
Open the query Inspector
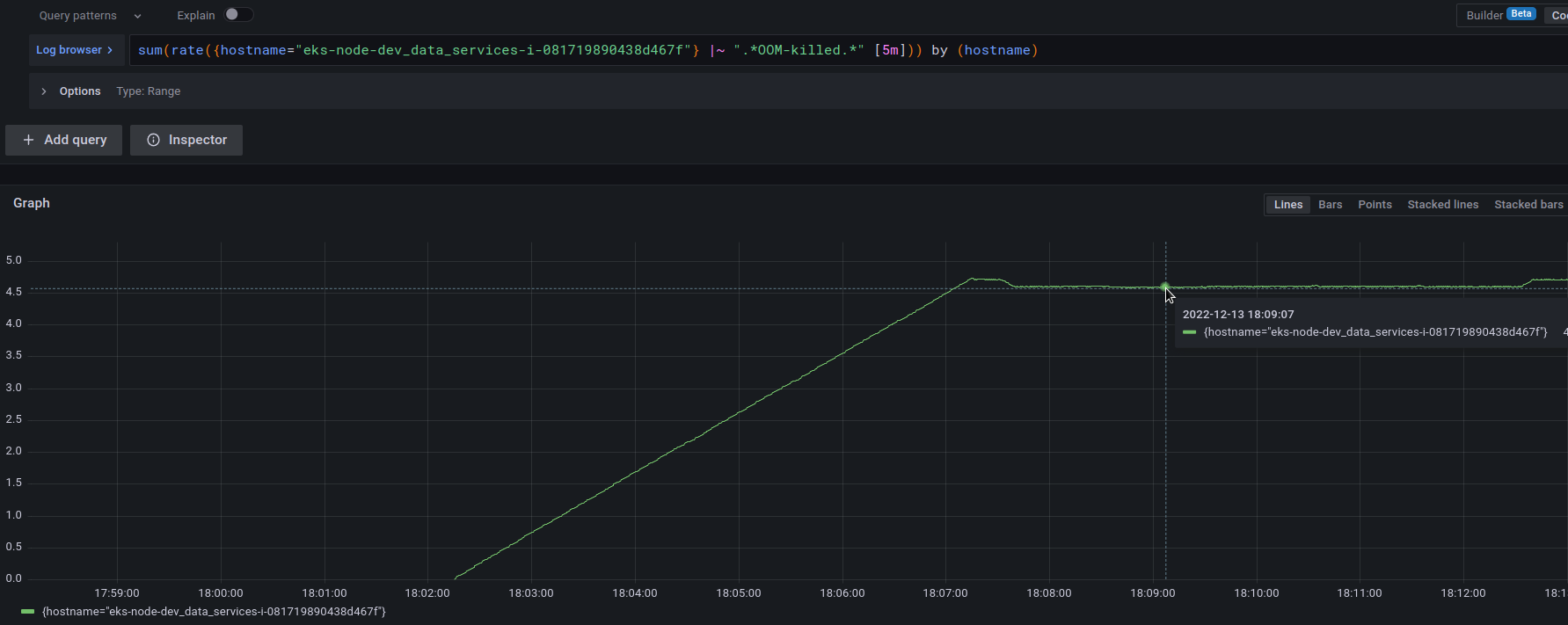186,140
